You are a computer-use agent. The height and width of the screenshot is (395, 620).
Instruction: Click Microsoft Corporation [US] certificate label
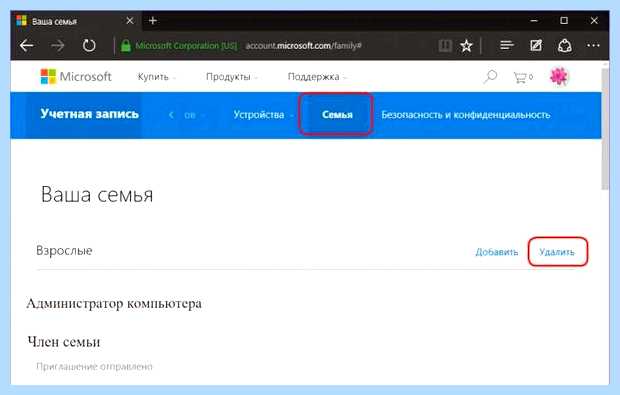pos(186,46)
